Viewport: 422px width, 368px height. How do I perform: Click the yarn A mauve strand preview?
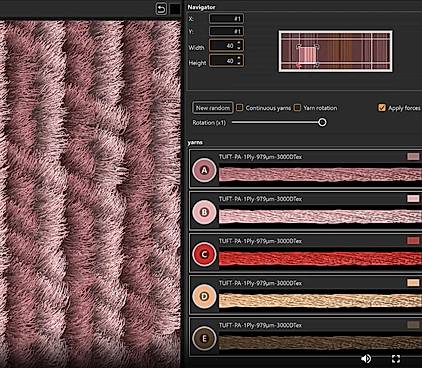[320, 175]
